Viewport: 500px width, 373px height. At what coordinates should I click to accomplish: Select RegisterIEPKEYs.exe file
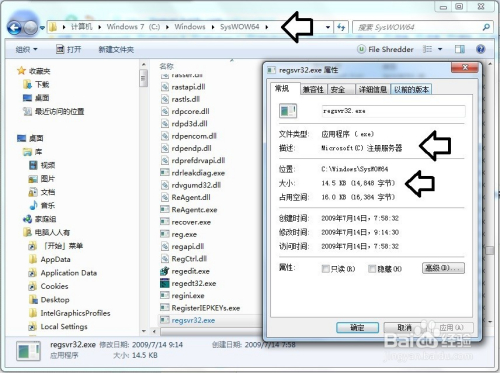pos(200,308)
